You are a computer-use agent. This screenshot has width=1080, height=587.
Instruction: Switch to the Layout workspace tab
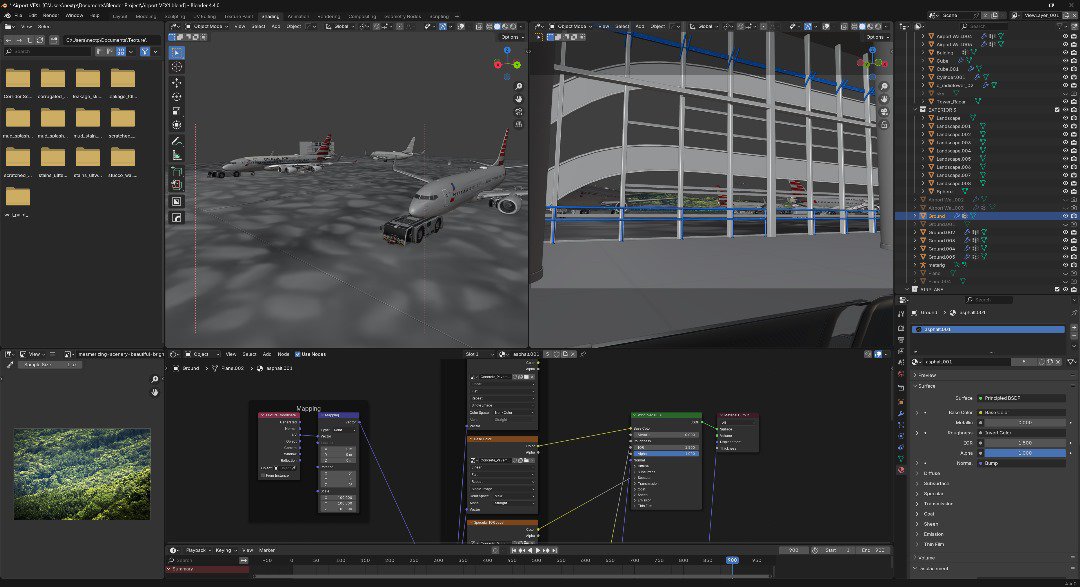coord(120,17)
